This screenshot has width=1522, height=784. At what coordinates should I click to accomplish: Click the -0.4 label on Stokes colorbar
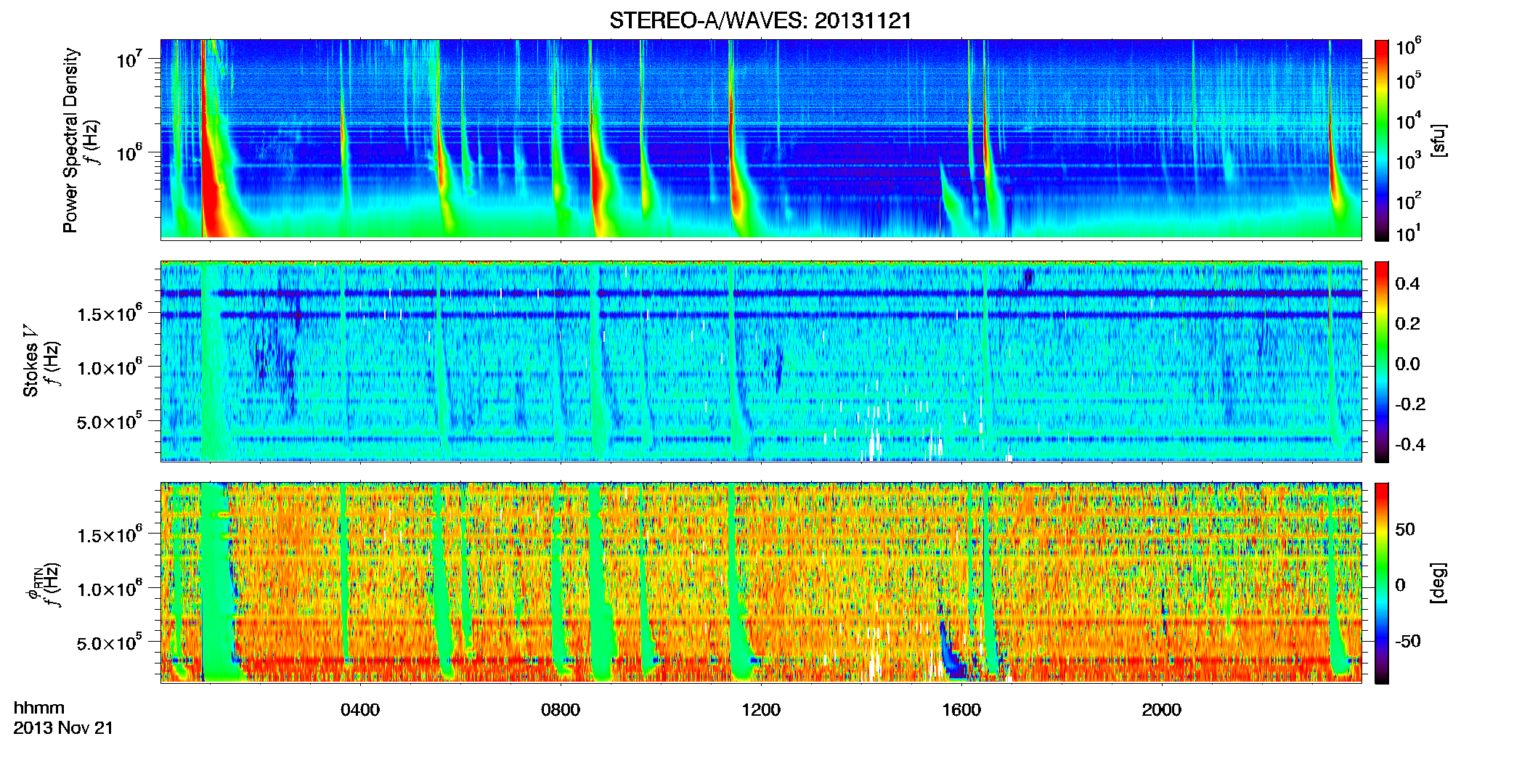pyautogui.click(x=1410, y=444)
